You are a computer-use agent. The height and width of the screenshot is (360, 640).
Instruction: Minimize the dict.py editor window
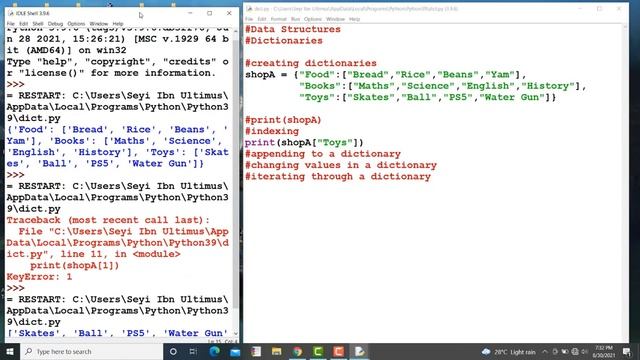pos(580,9)
